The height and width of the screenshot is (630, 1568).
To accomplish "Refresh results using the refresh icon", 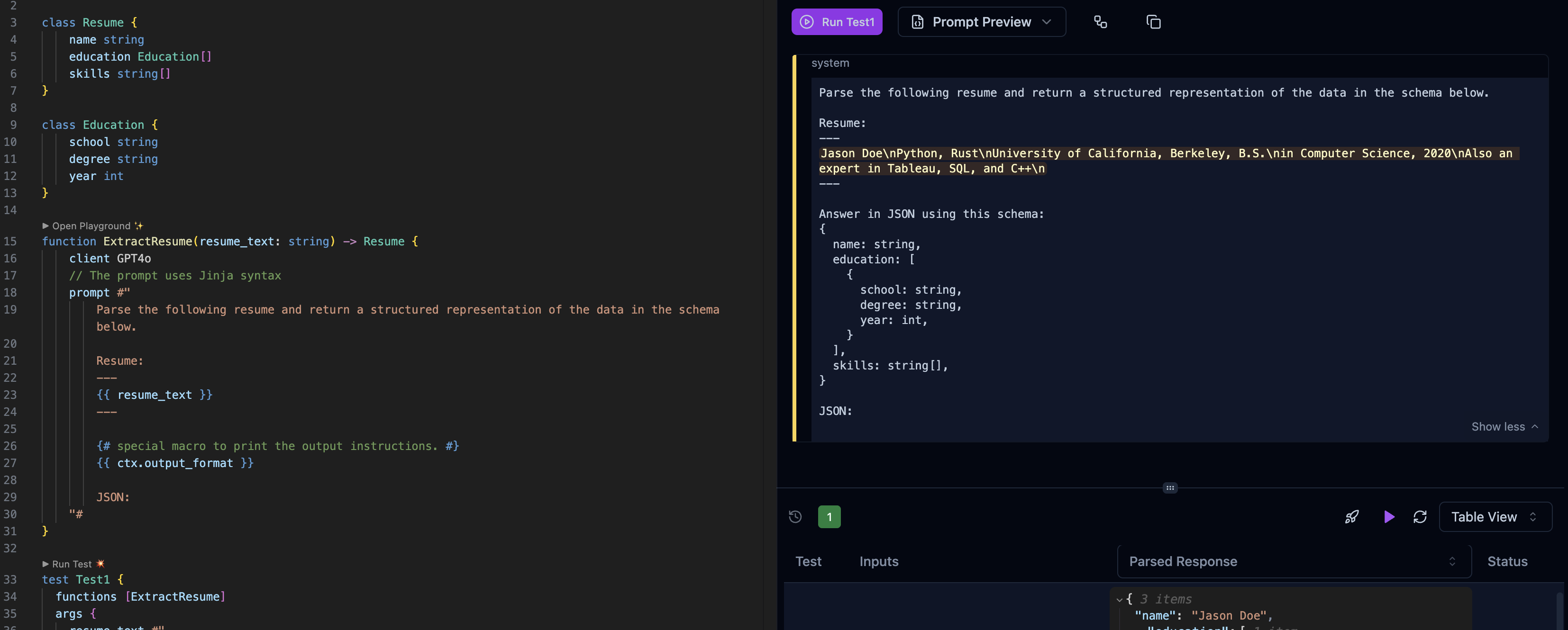I will coord(1421,516).
